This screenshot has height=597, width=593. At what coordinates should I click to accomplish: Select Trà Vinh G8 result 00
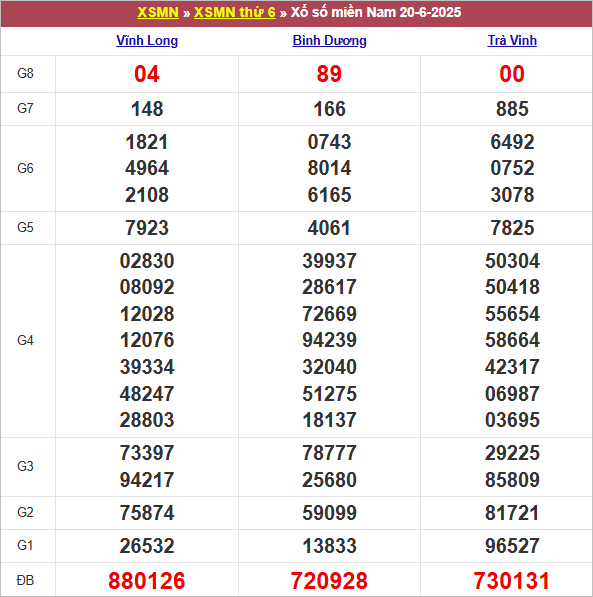[x=512, y=74]
